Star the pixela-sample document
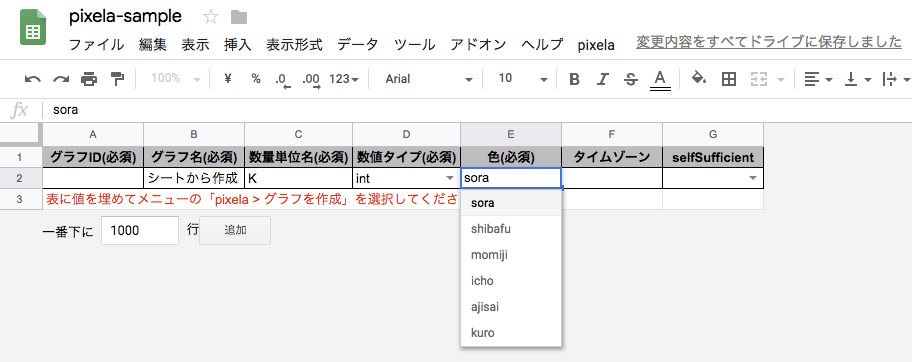 point(211,17)
